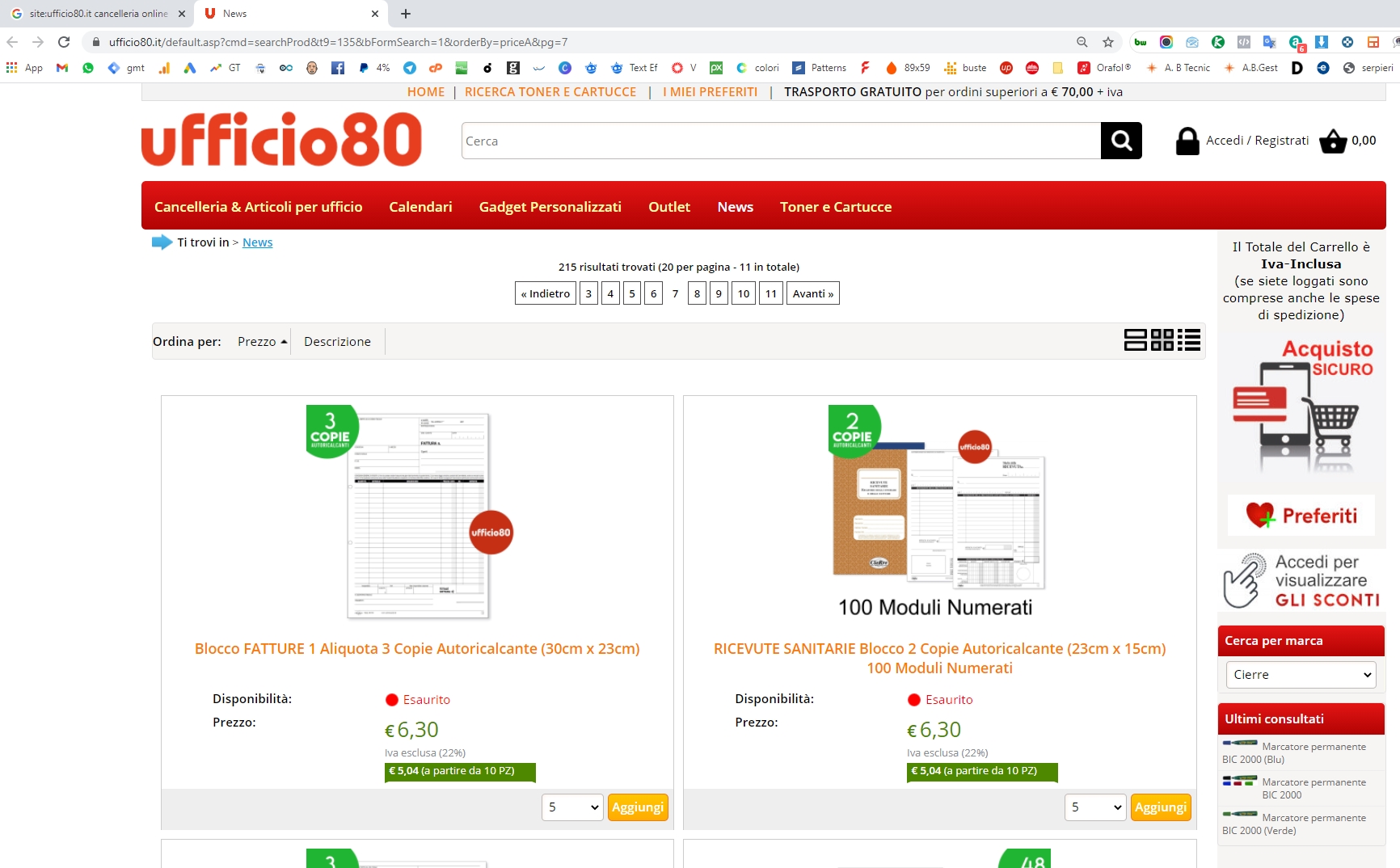Image resolution: width=1400 pixels, height=868 pixels.
Task: Open Google Translate extension icon
Action: click(x=1270, y=42)
